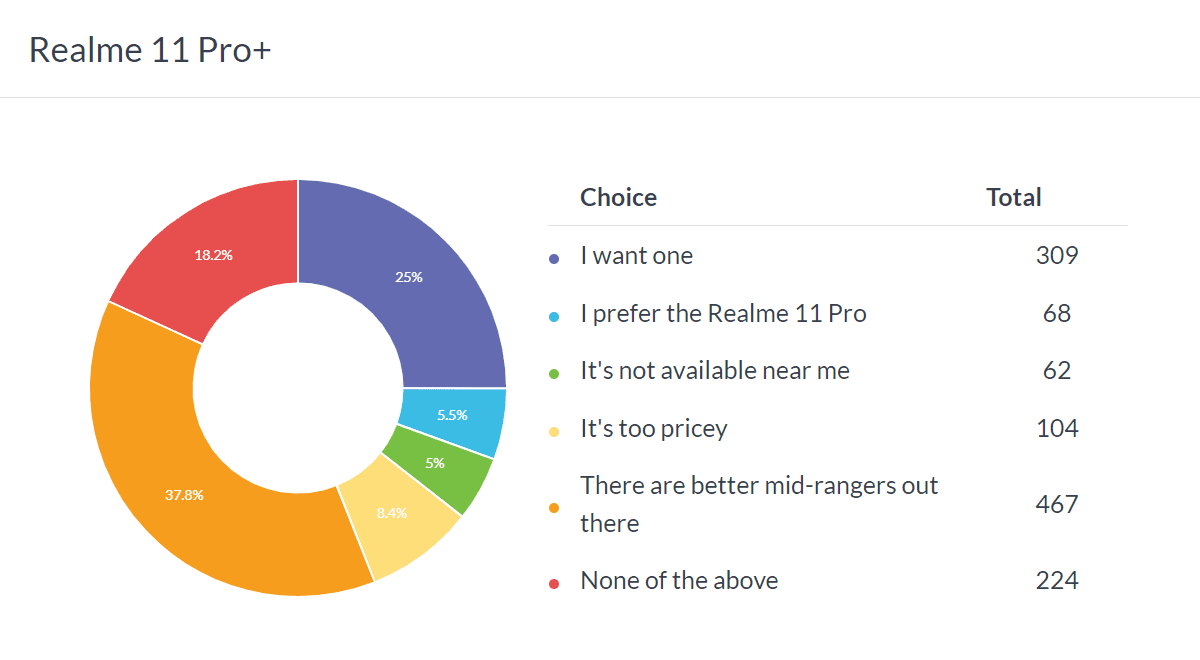Click the light blue 5.5% chart slice
This screenshot has width=1200, height=660.
(452, 415)
